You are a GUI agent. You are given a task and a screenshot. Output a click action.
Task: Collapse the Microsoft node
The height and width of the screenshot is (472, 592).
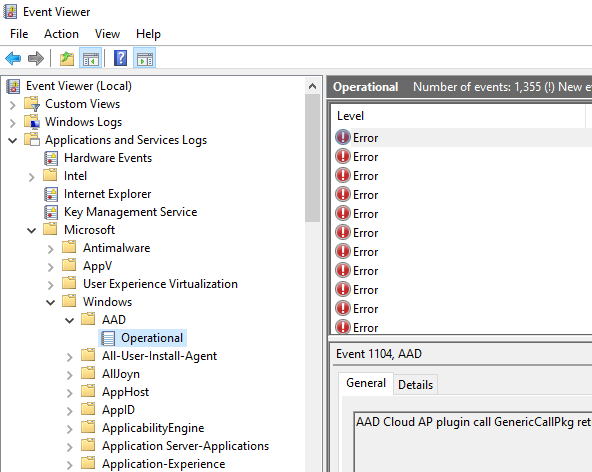point(32,230)
